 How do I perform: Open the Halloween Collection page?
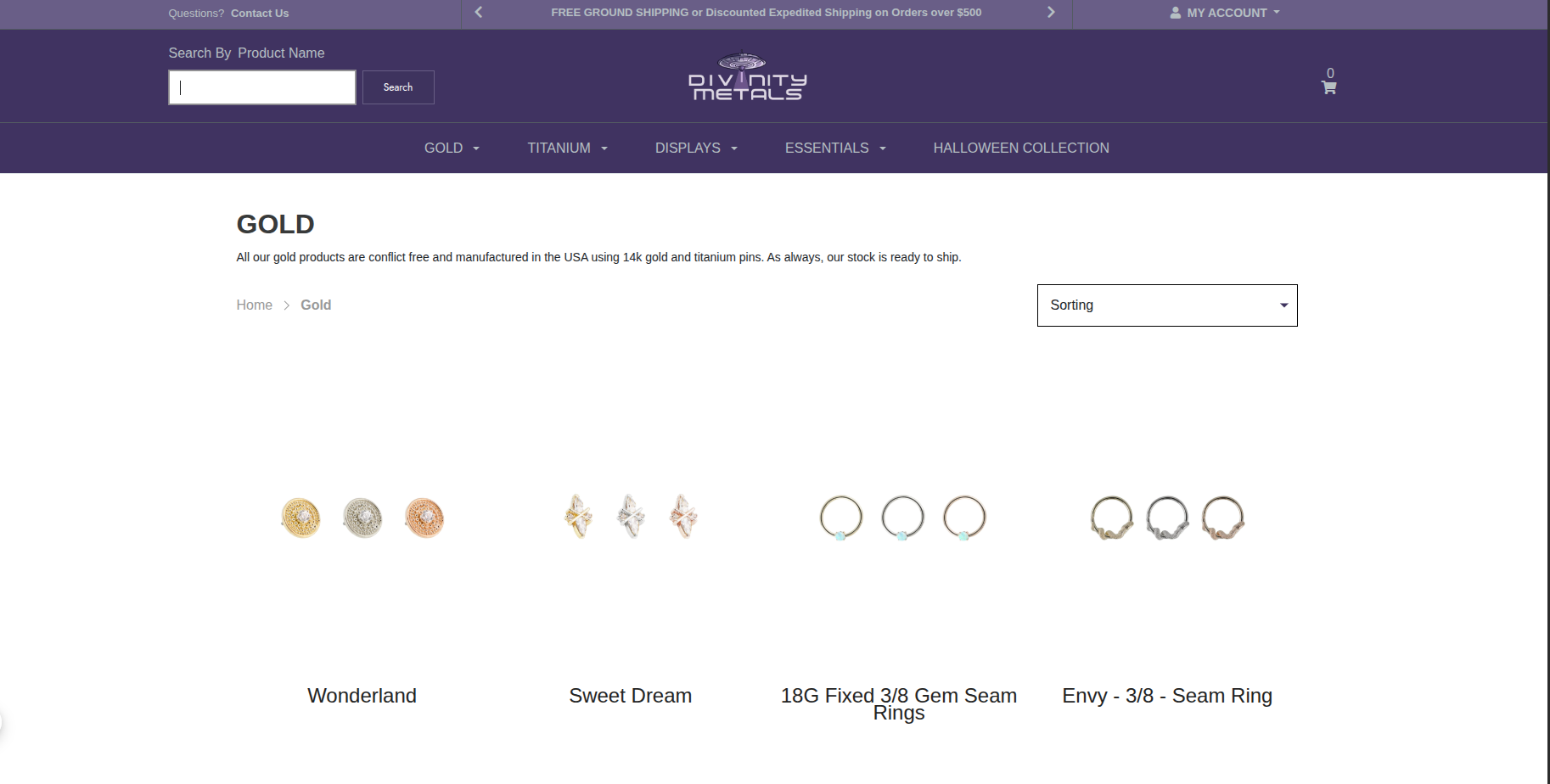click(1020, 148)
